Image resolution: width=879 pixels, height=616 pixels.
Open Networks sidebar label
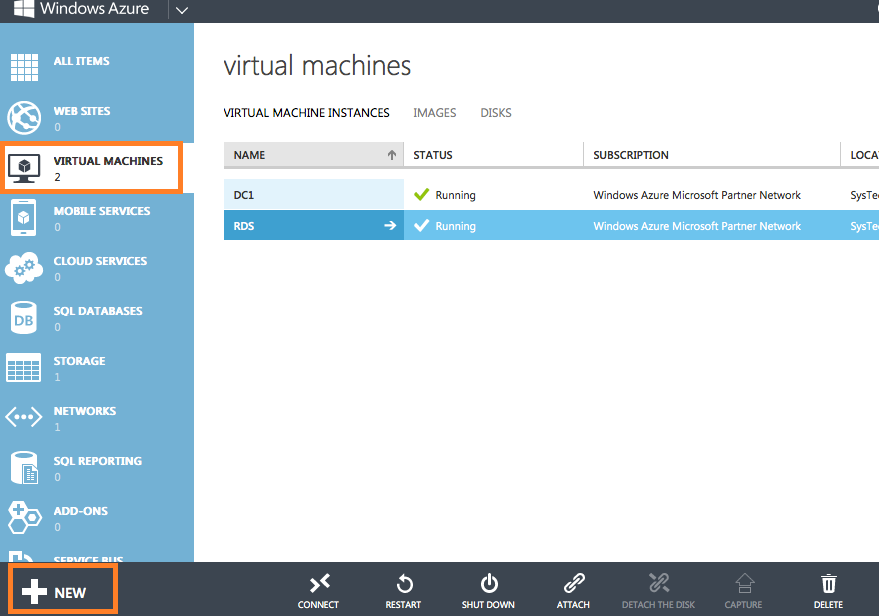pos(85,411)
